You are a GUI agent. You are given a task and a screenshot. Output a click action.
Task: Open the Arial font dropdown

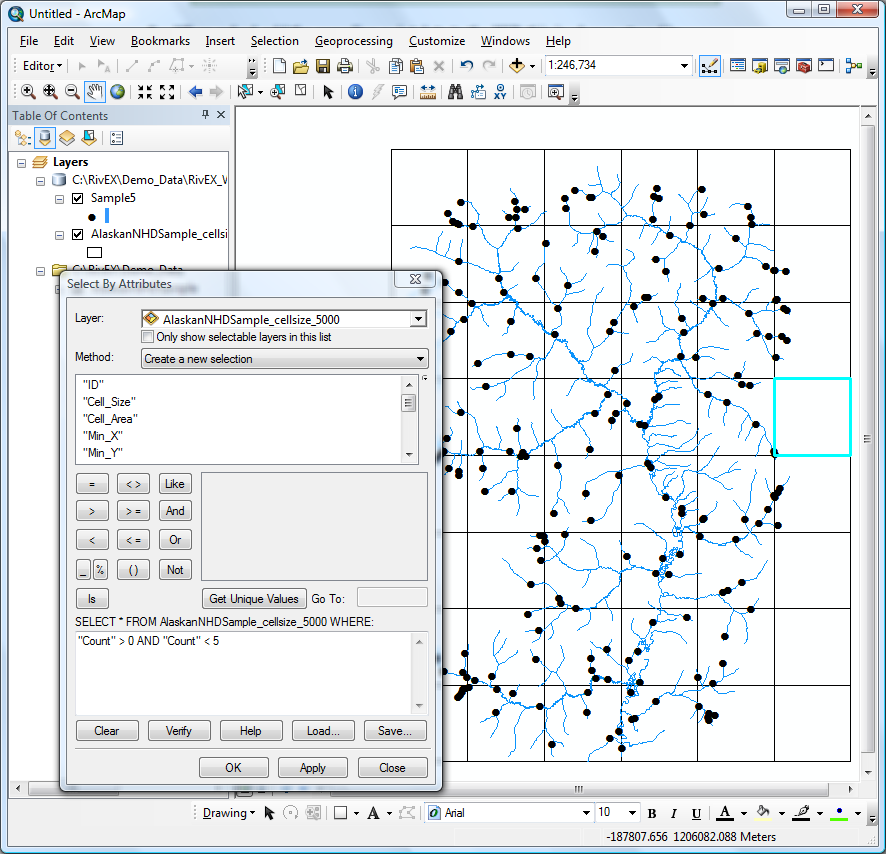(x=587, y=813)
